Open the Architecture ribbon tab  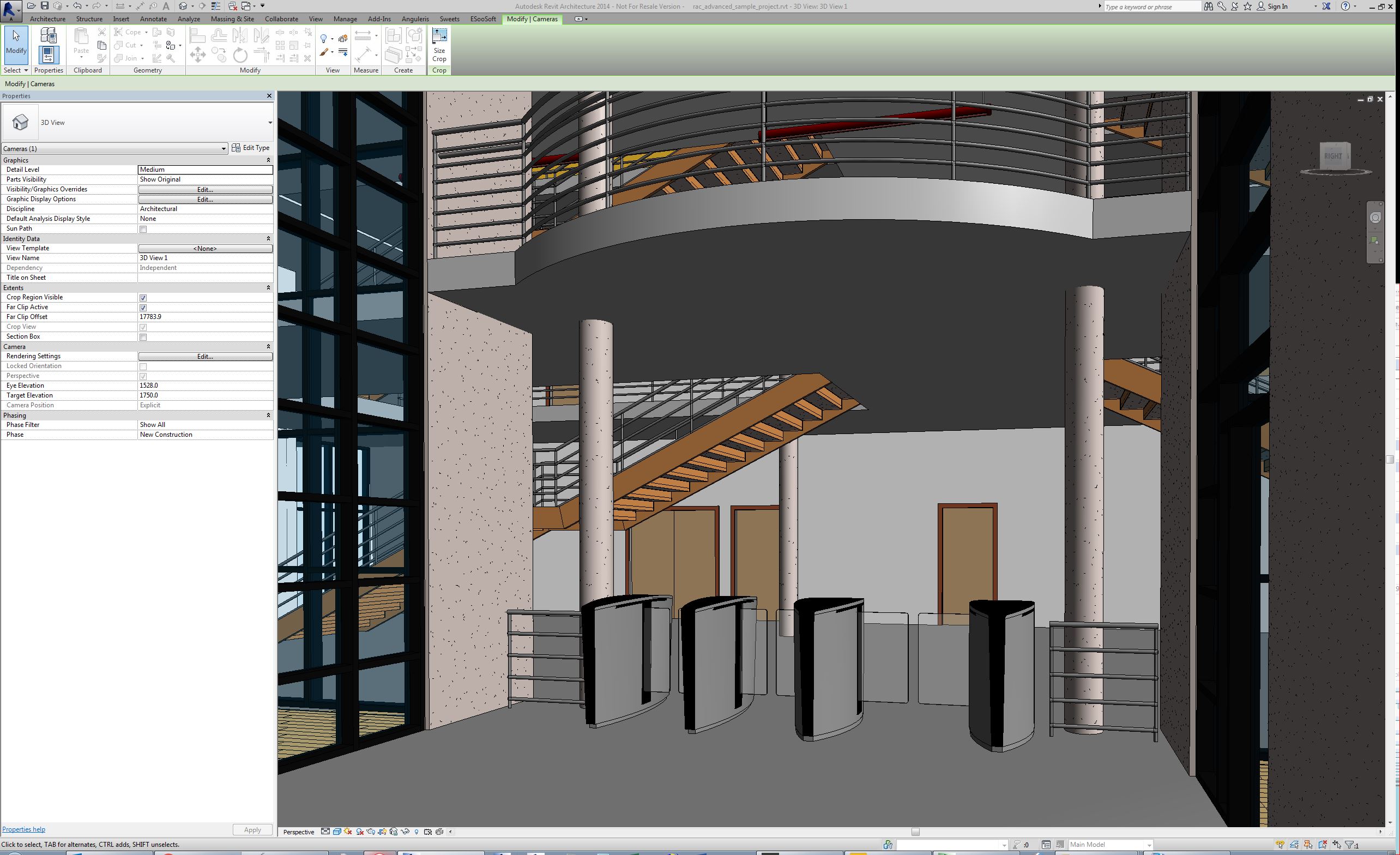tap(47, 19)
